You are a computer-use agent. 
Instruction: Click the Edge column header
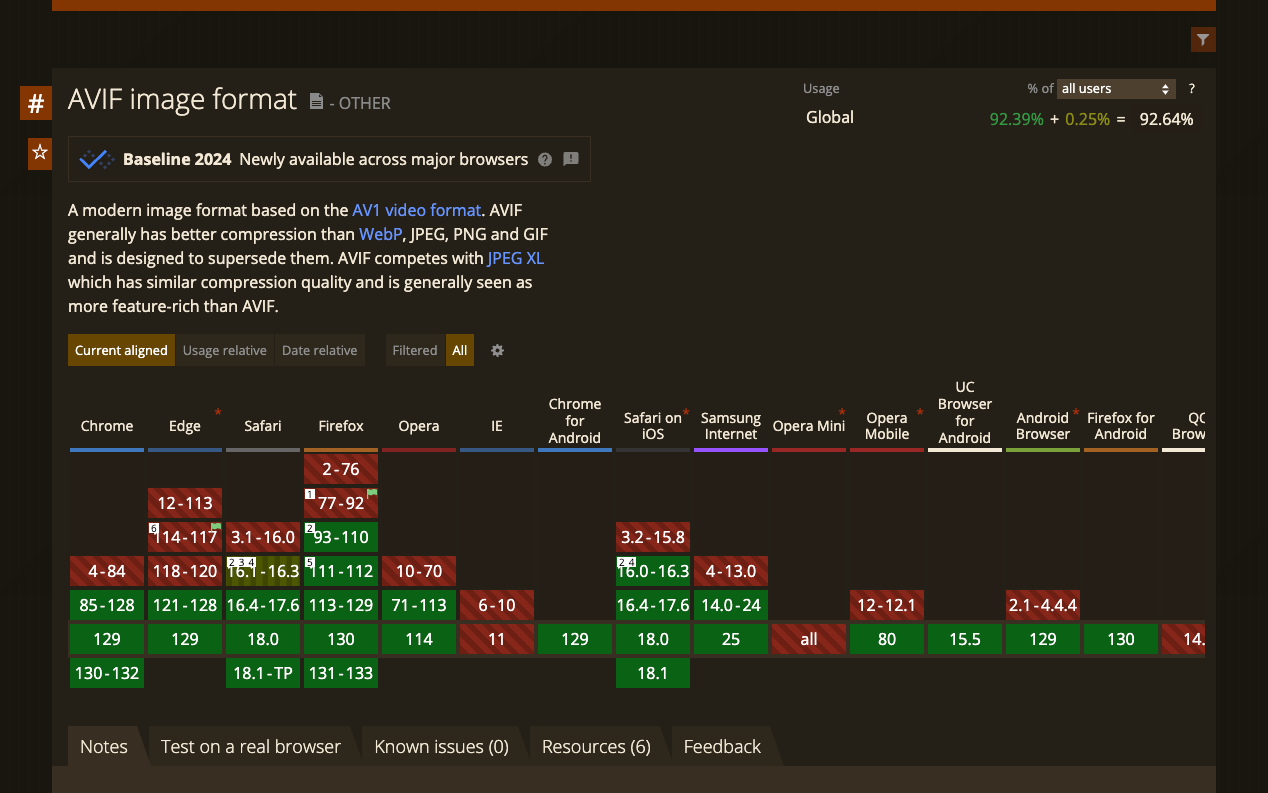[x=185, y=426]
